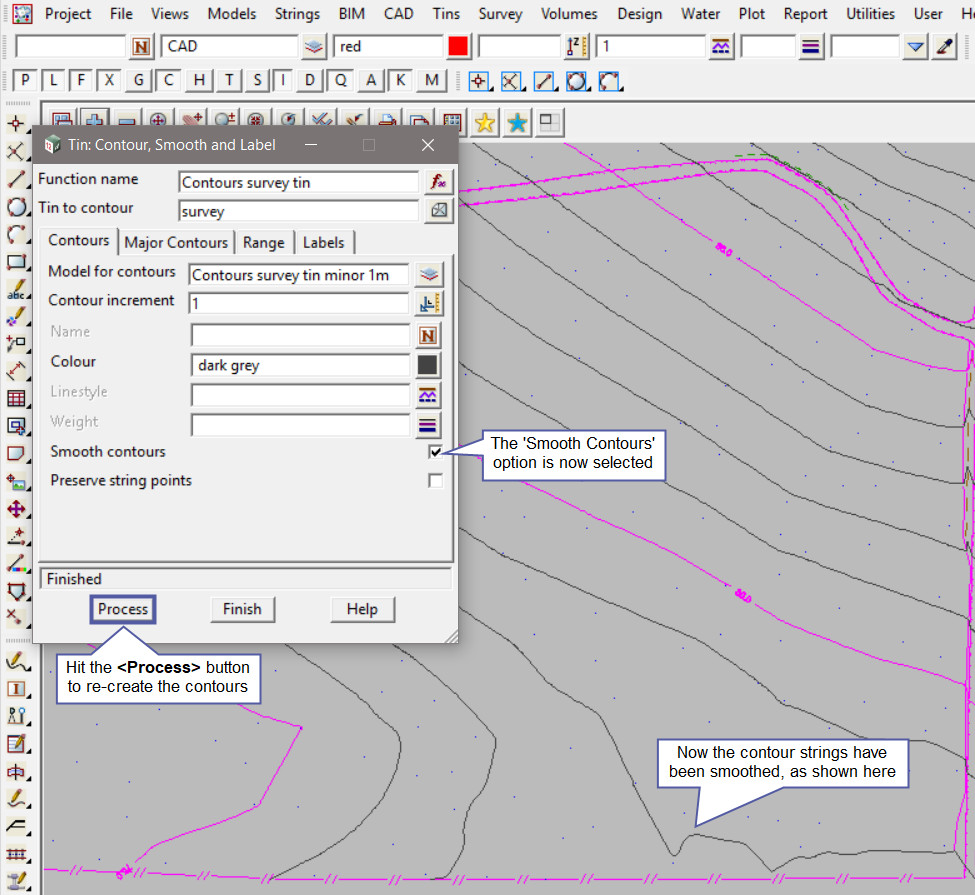Viewport: 975px width, 895px height.
Task: Toggle the 'P' snap button
Action: tap(26, 81)
